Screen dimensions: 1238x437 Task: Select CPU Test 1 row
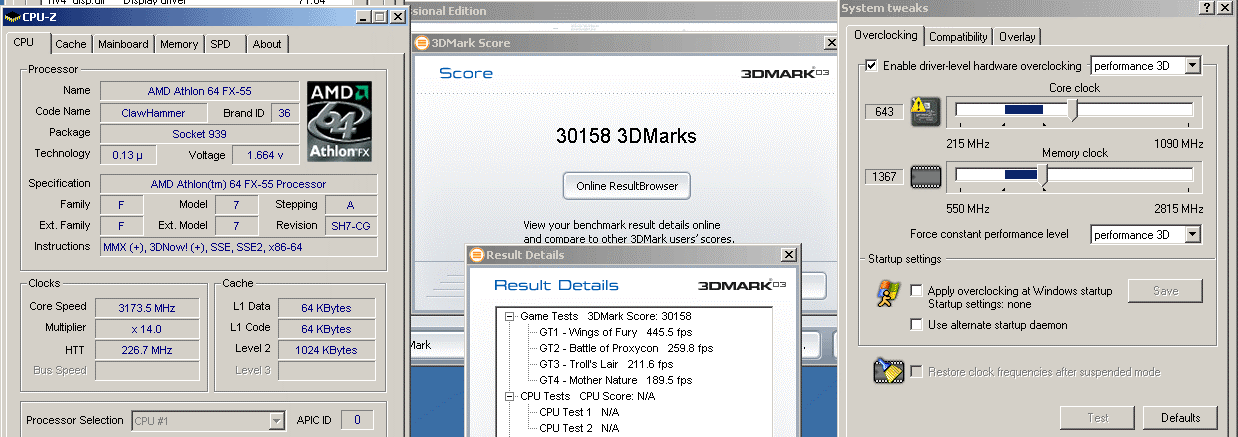pyautogui.click(x=580, y=412)
